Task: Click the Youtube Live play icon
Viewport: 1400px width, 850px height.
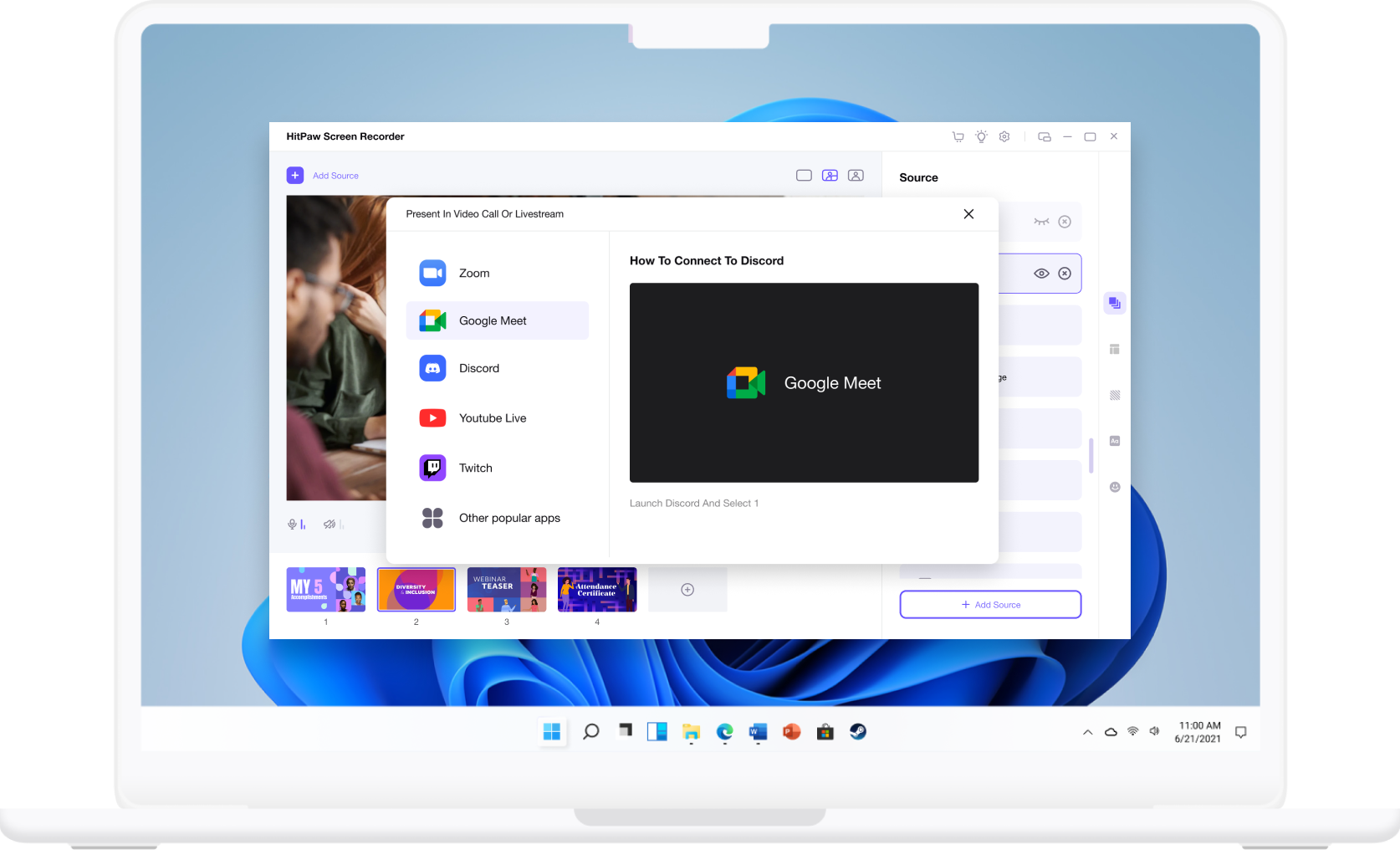Action: point(432,418)
